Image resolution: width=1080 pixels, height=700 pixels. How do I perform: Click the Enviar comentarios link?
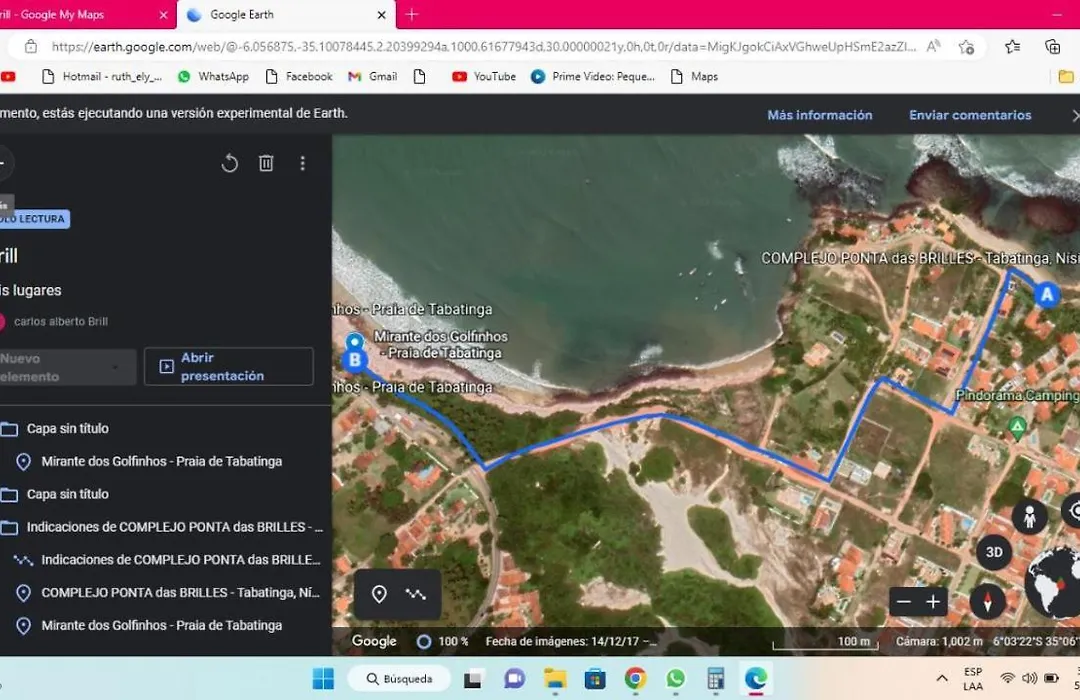970,115
